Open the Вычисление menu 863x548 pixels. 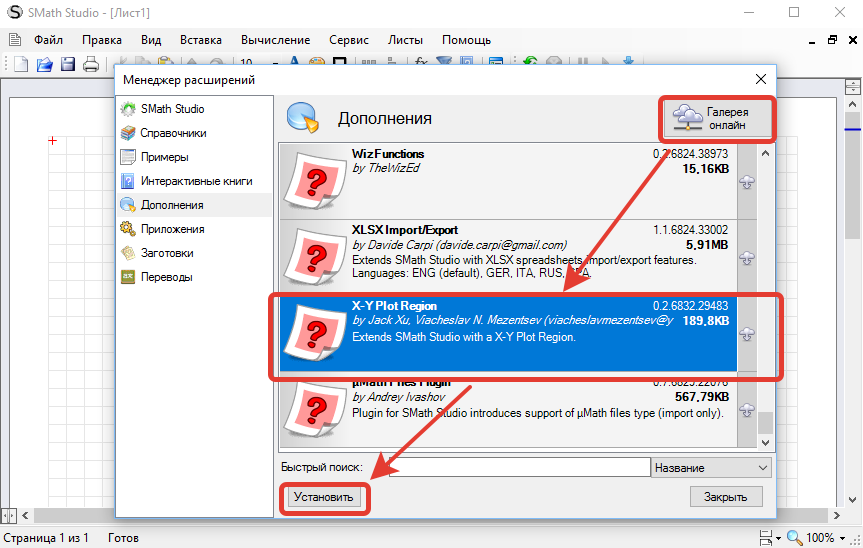(x=275, y=40)
